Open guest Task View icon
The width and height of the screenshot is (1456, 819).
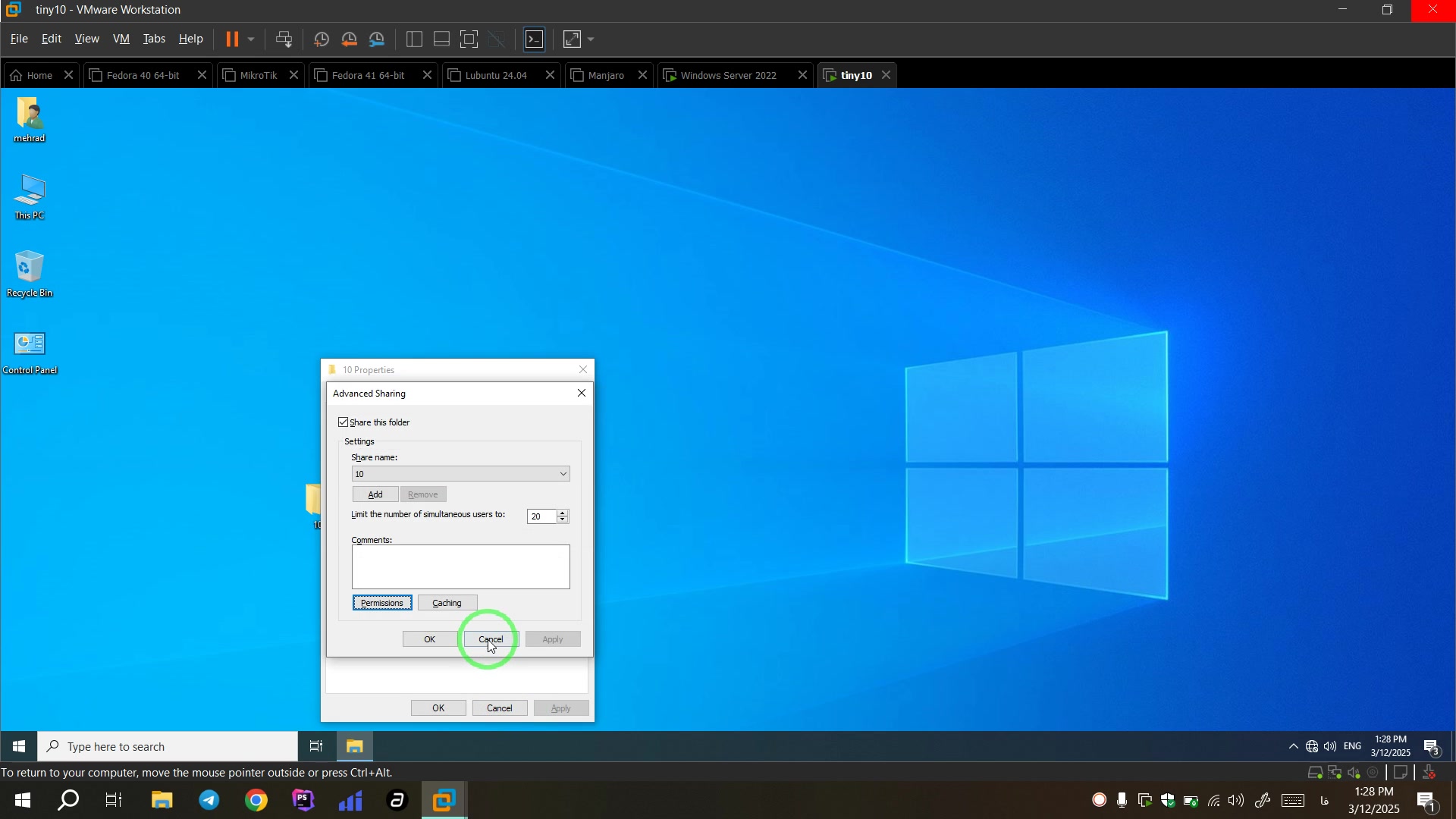pyautogui.click(x=317, y=747)
